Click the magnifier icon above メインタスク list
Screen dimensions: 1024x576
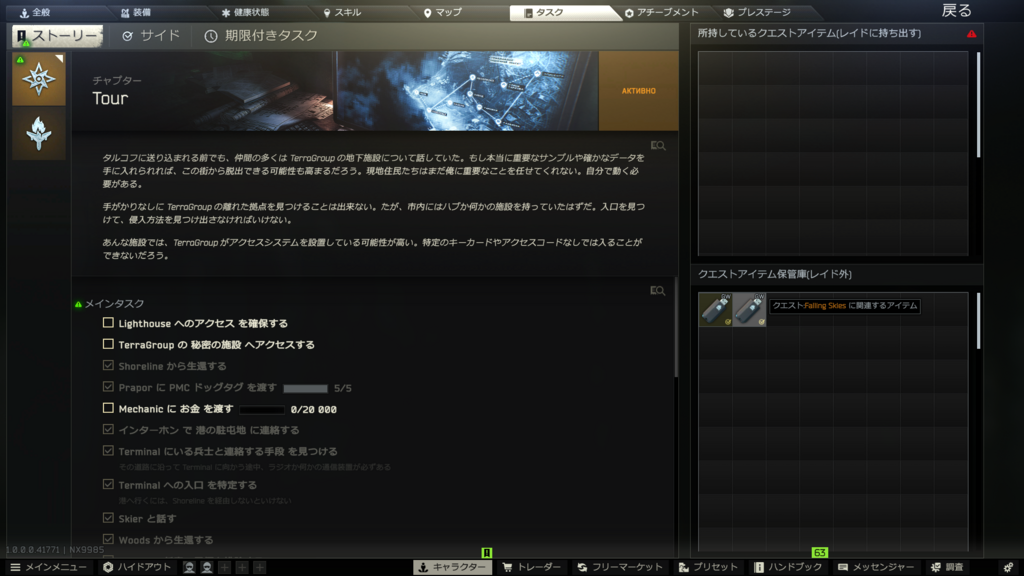click(x=657, y=291)
